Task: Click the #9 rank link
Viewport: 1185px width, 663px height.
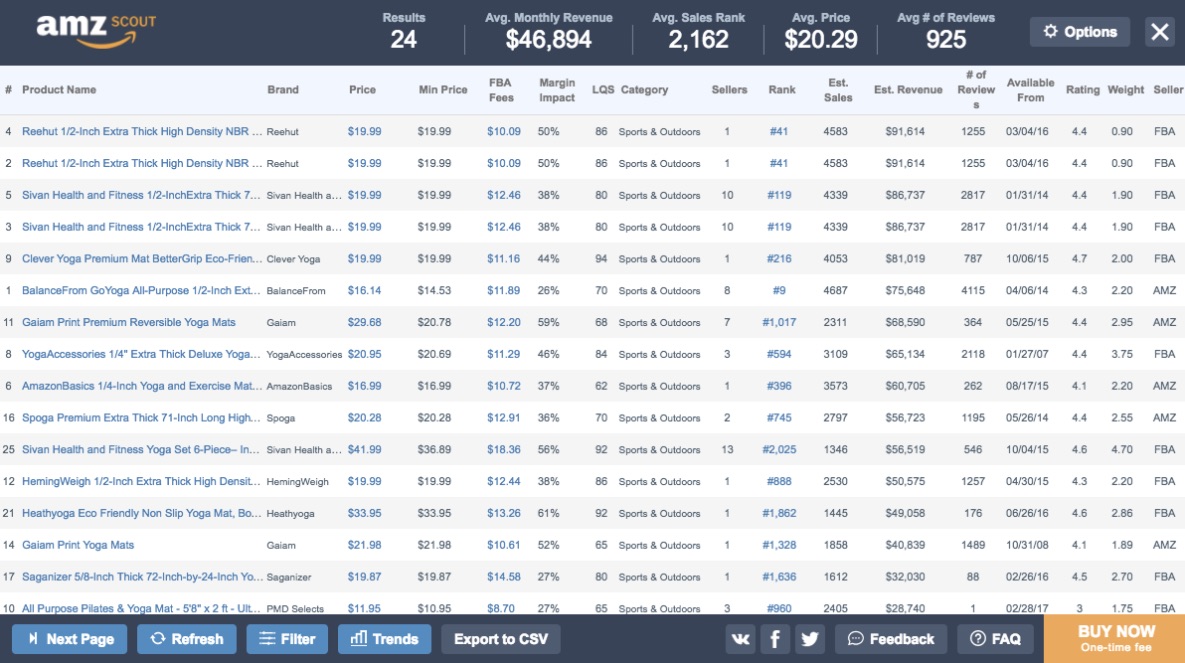Action: click(x=779, y=290)
